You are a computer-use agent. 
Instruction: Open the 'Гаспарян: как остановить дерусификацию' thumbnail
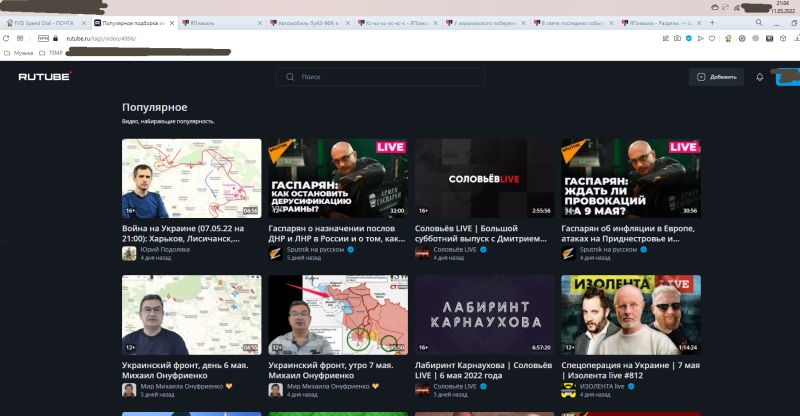338,178
